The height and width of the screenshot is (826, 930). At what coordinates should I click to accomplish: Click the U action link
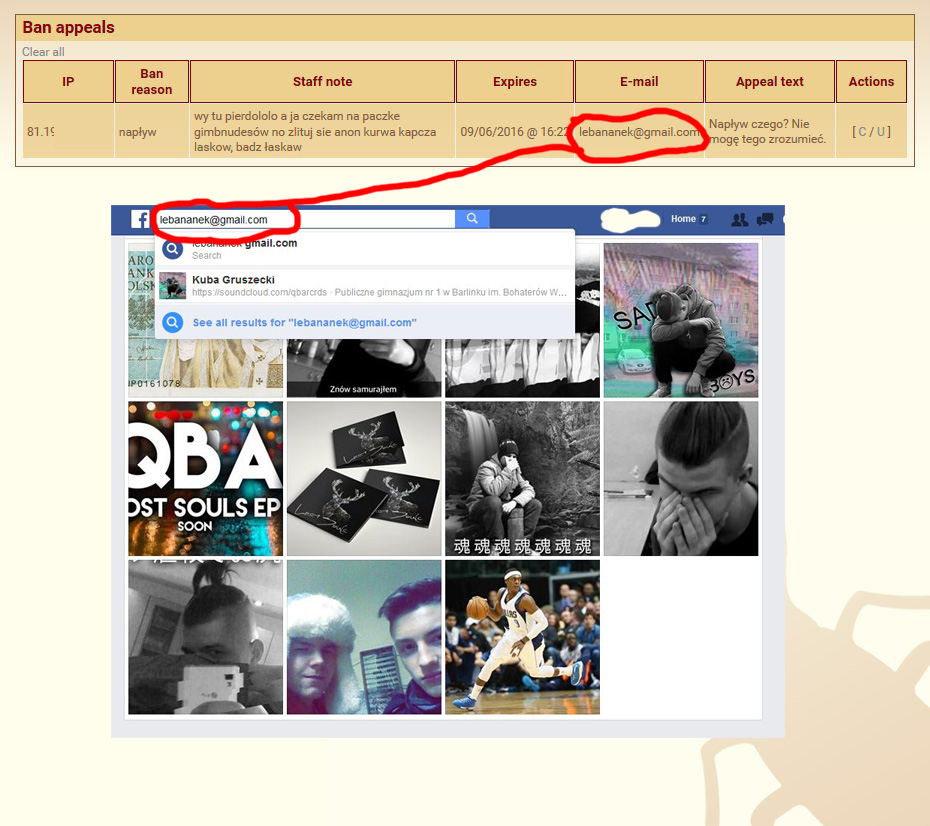tap(881, 132)
